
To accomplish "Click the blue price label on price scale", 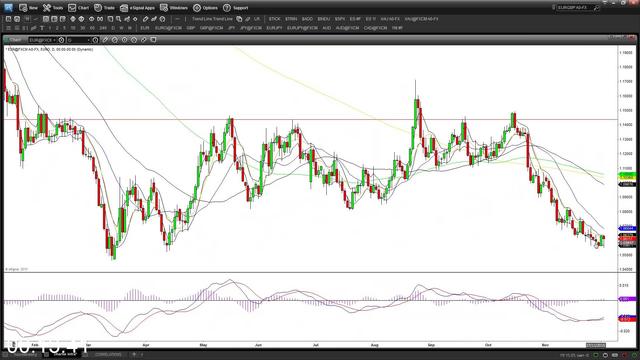I will point(627,228).
